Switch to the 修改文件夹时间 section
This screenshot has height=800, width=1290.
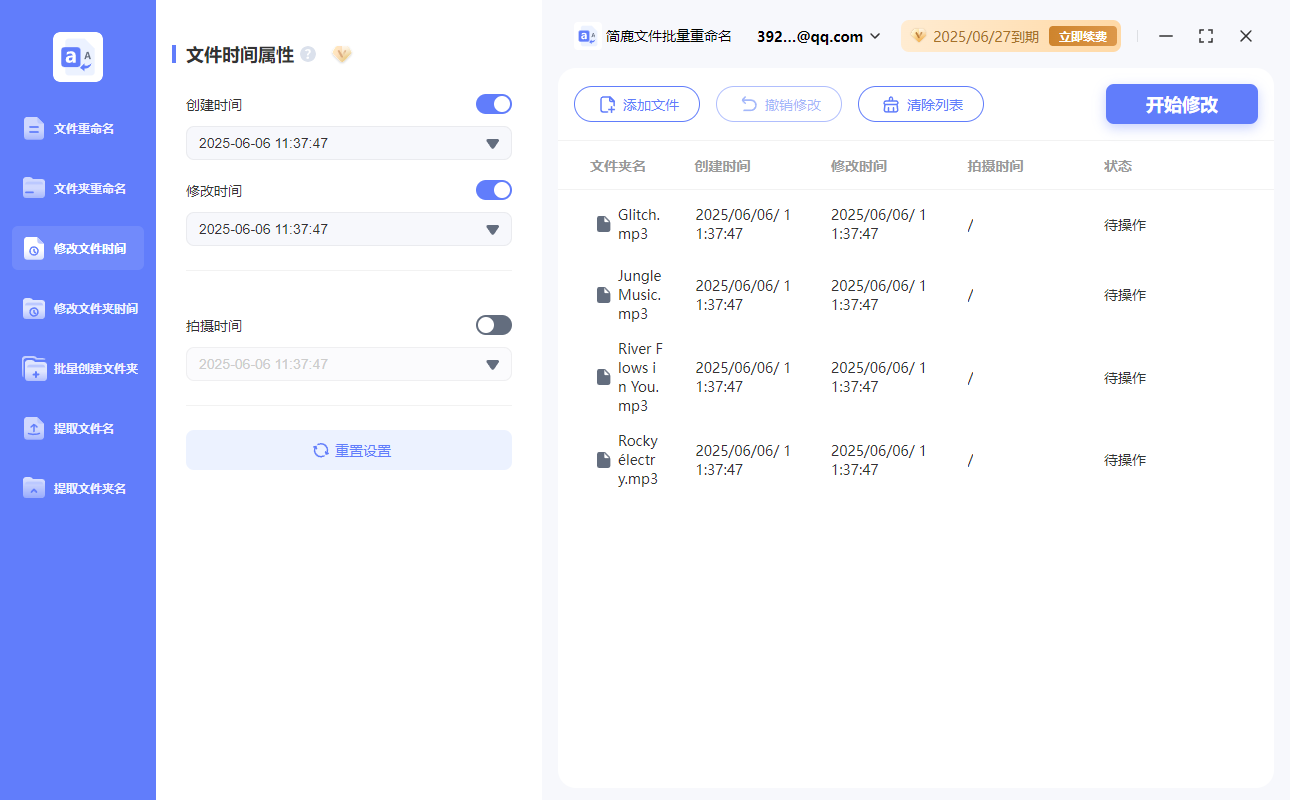77,308
